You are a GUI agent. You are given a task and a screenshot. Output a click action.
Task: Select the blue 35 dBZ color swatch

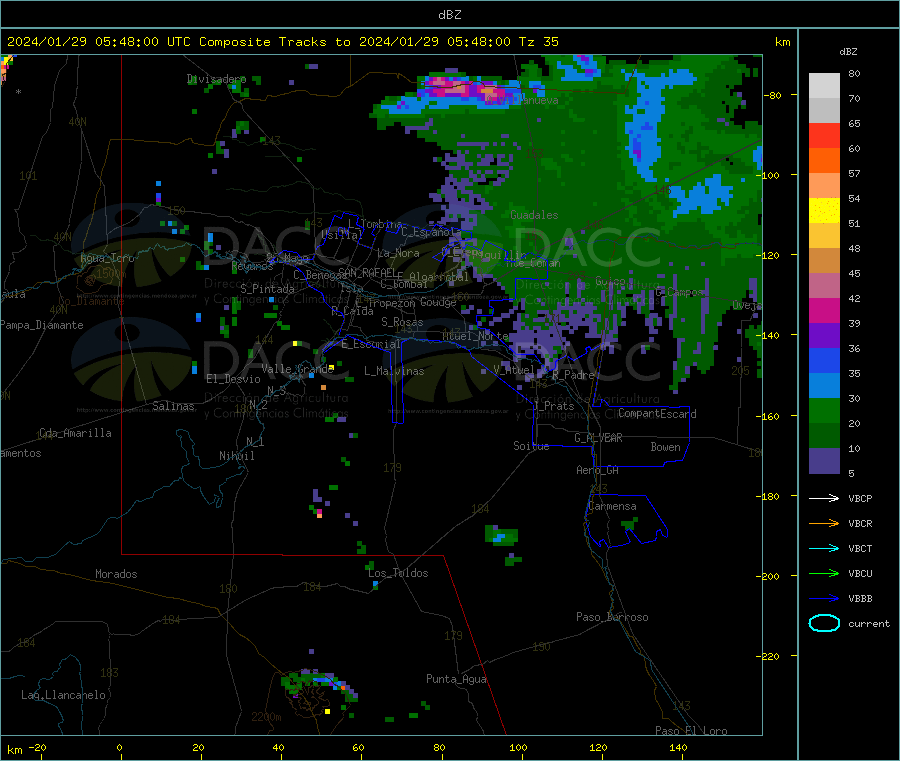824,360
